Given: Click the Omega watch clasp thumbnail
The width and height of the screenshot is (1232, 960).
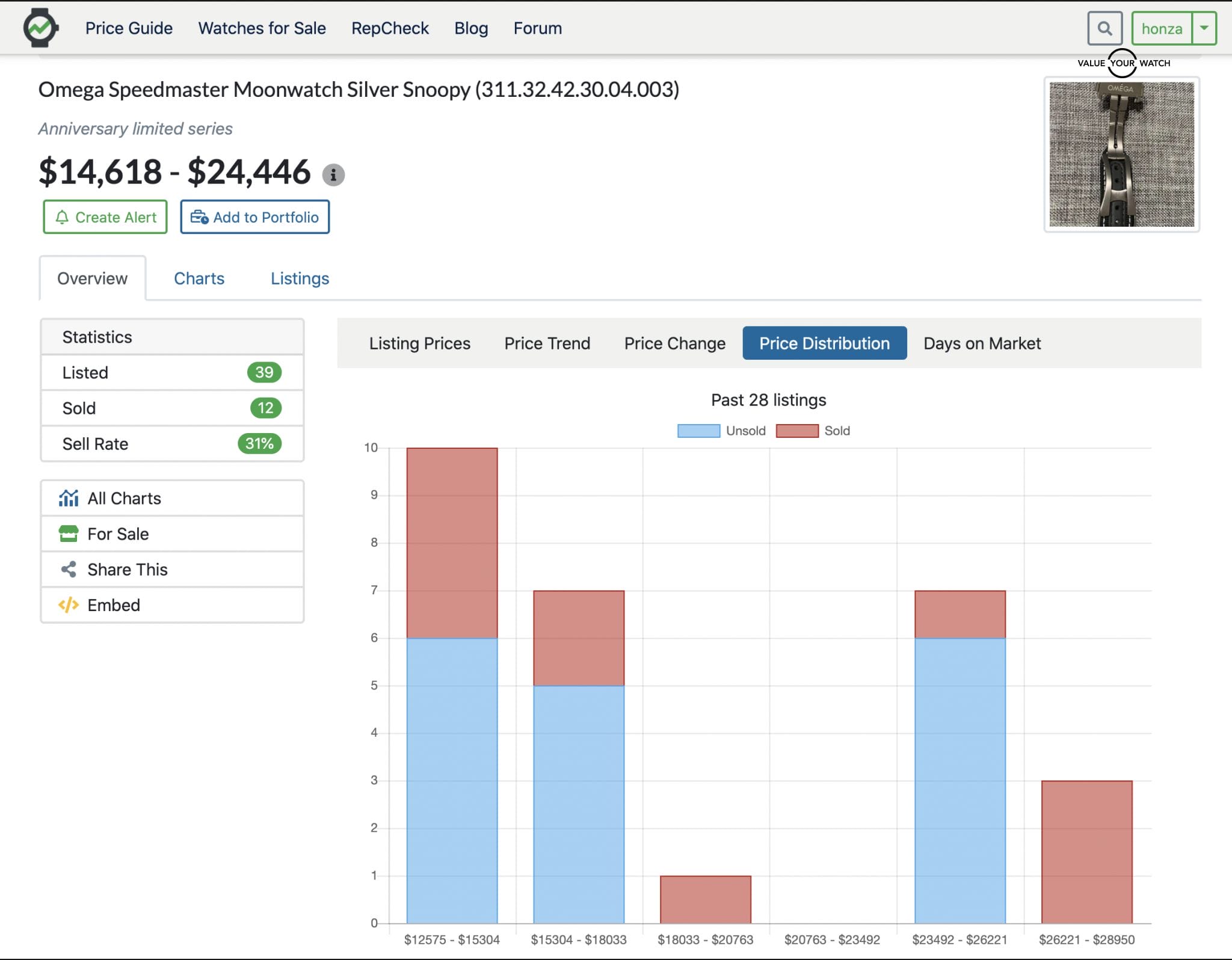Looking at the screenshot, I should pos(1121,155).
